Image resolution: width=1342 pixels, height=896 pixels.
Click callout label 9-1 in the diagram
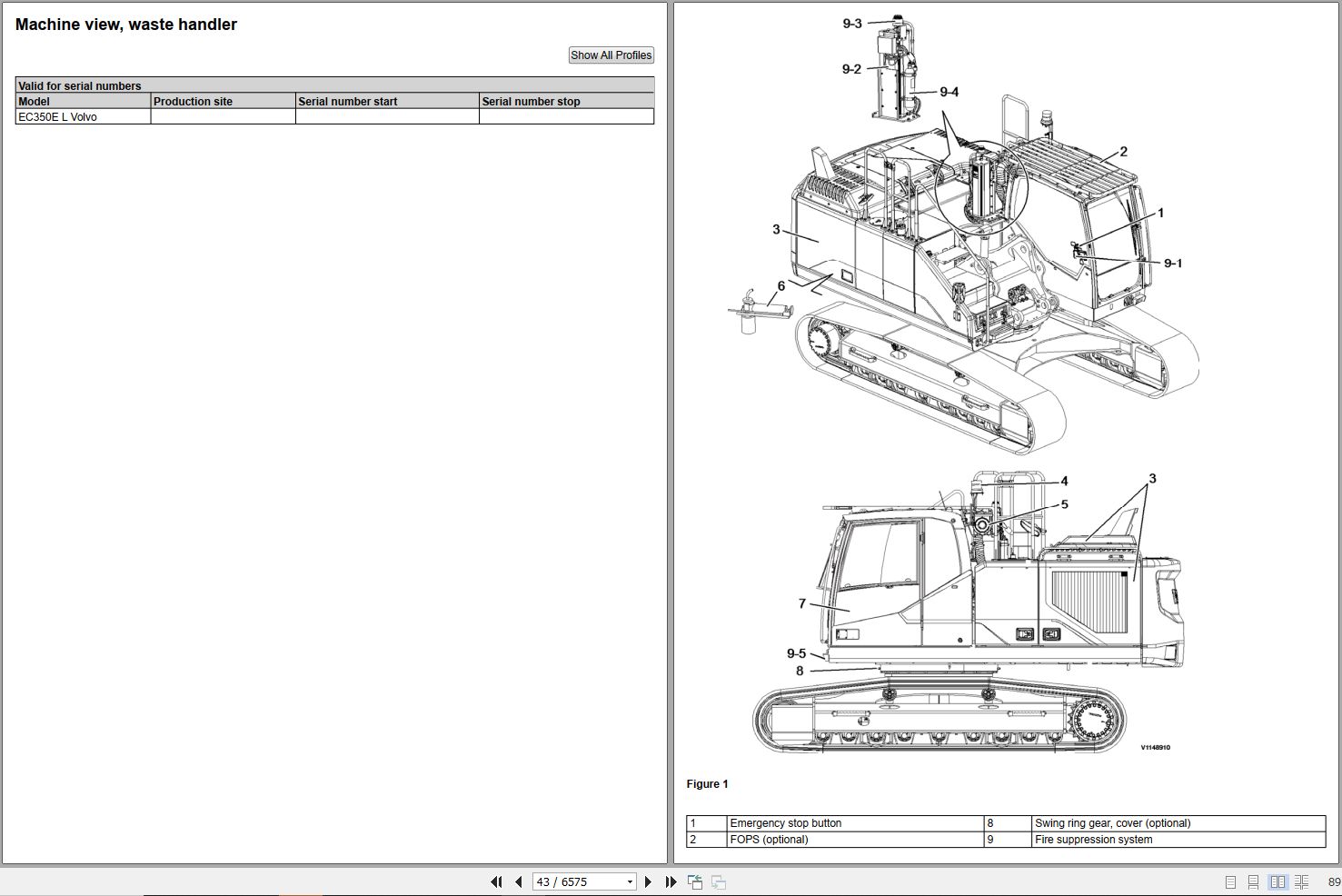(1173, 264)
